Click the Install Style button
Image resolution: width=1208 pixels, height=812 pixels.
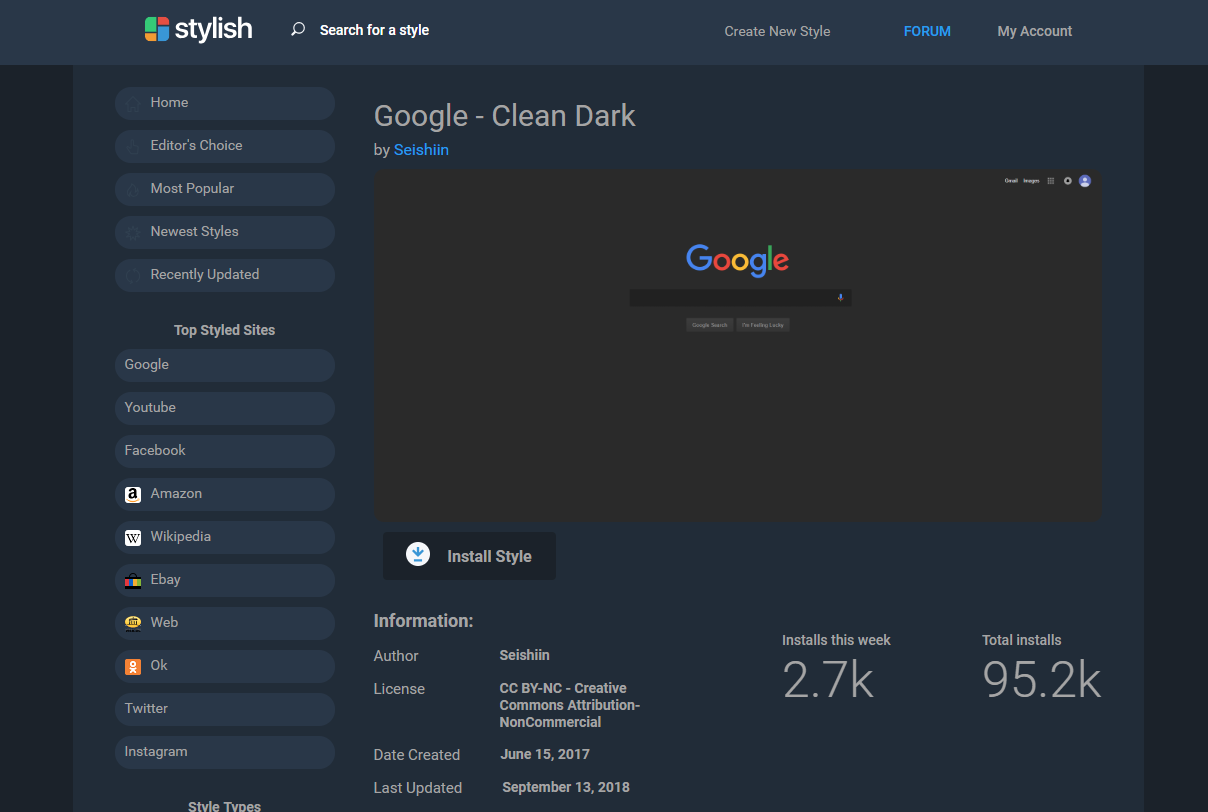pyautogui.click(x=469, y=556)
